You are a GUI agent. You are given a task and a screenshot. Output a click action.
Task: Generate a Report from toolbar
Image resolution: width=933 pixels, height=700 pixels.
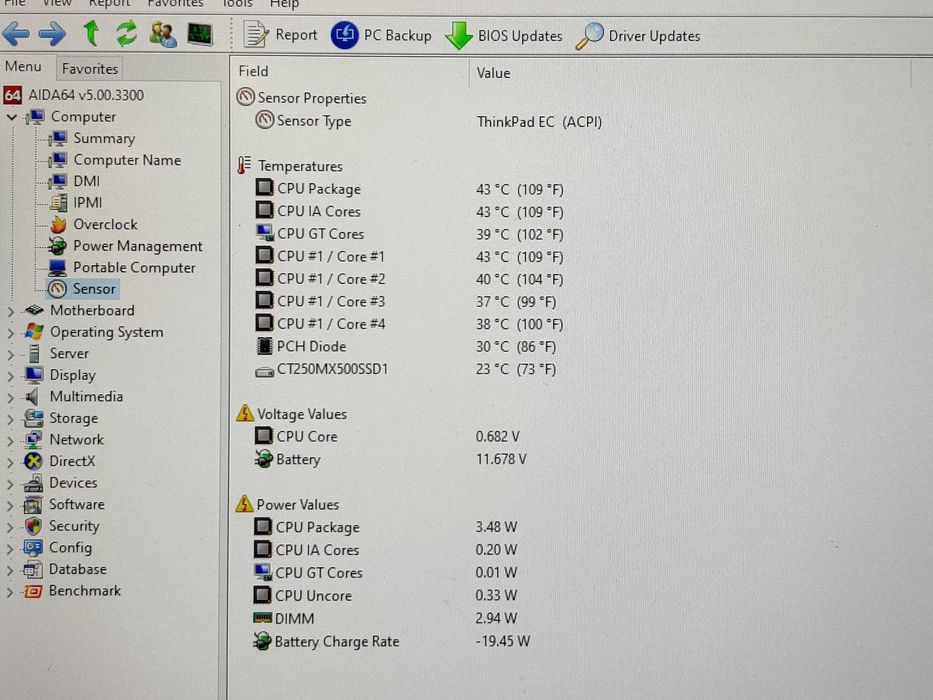pyautogui.click(x=280, y=35)
